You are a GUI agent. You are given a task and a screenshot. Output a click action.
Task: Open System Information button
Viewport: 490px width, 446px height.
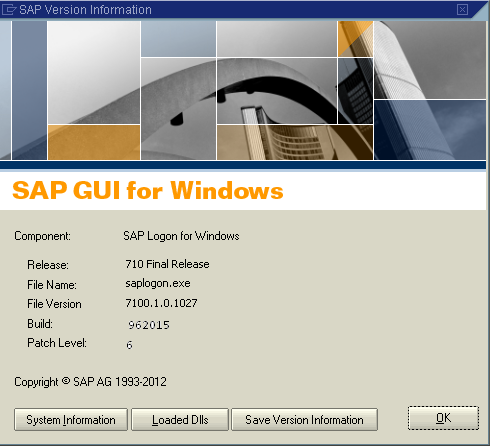(x=71, y=420)
